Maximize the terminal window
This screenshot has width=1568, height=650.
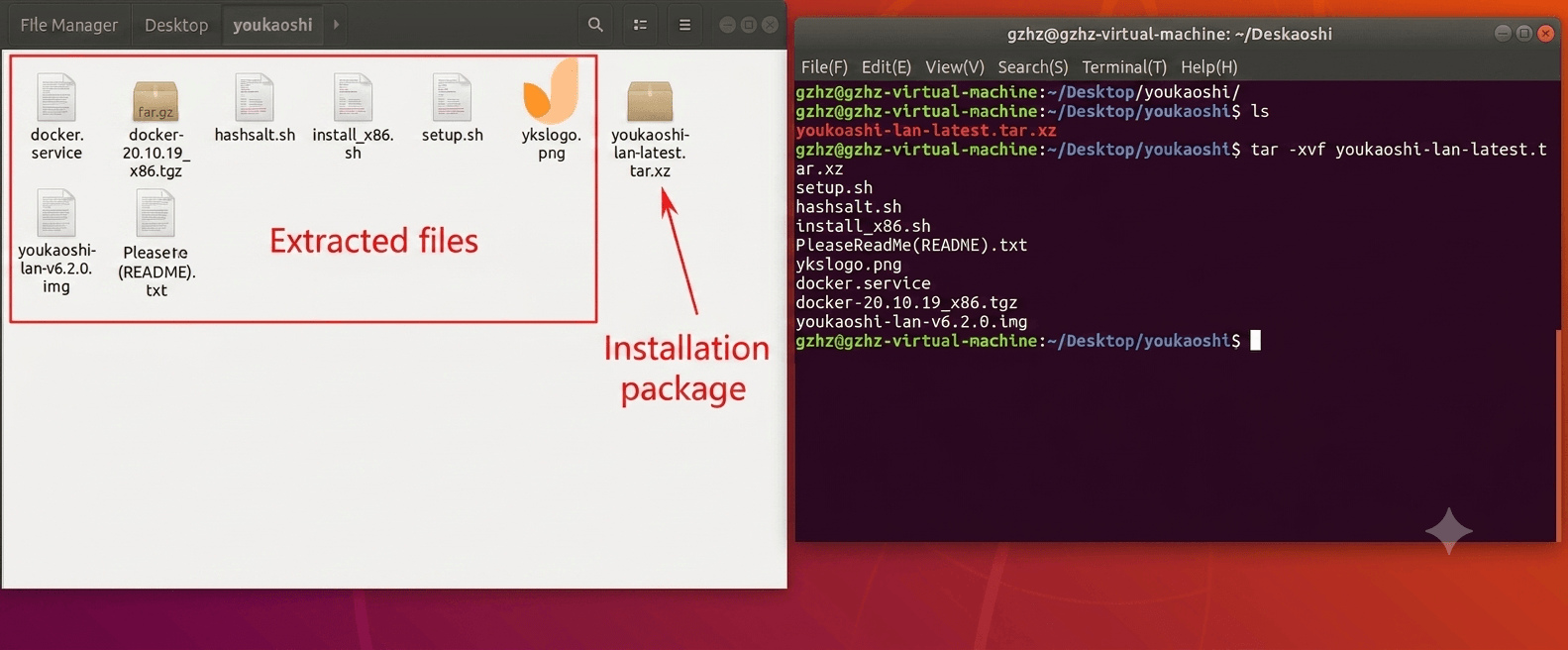tap(1524, 34)
